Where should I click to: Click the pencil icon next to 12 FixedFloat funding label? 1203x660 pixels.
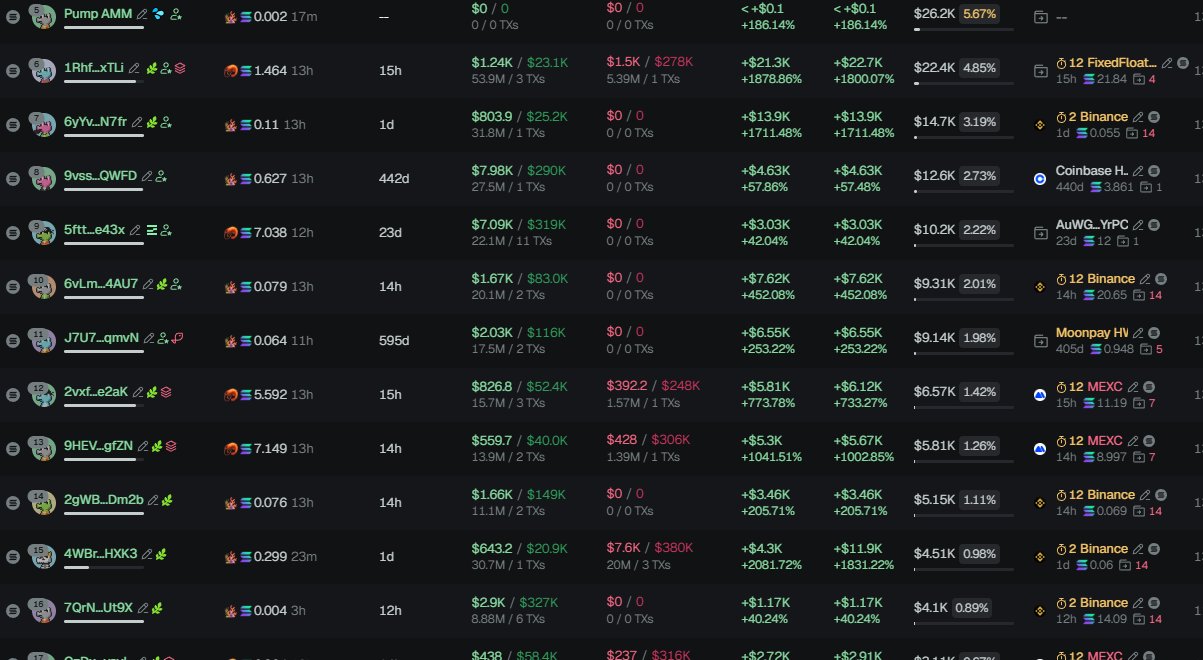(1166, 63)
